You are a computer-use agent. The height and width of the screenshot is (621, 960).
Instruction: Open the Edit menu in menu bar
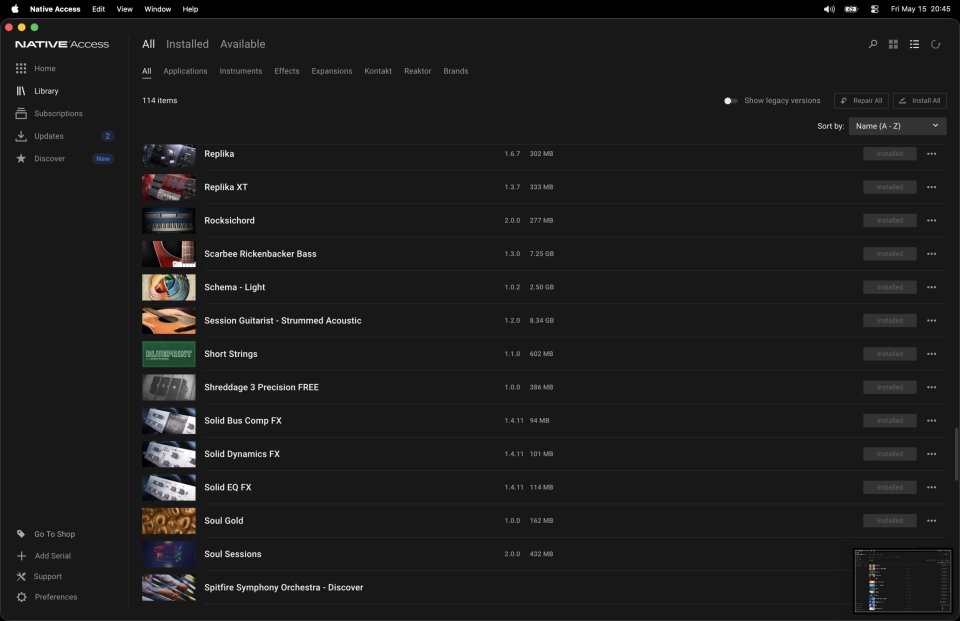(99, 9)
